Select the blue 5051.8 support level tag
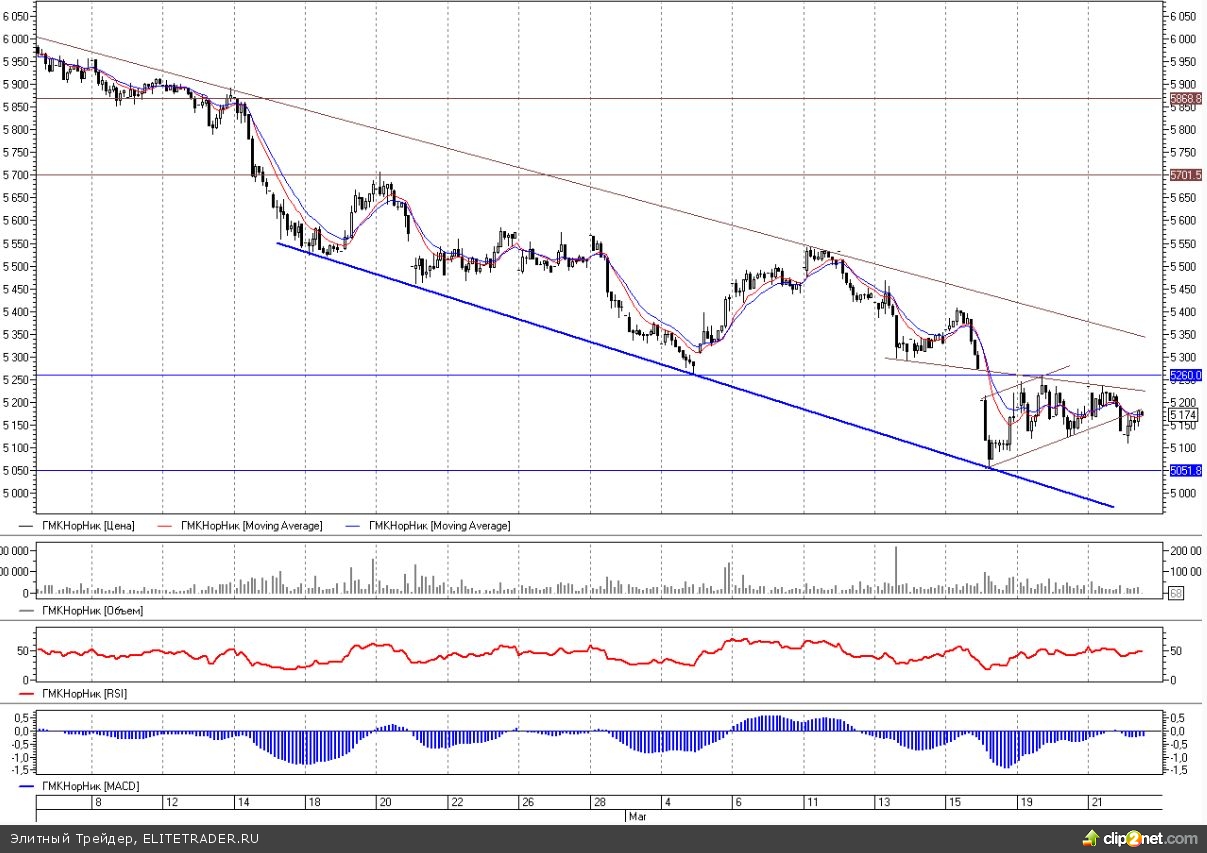 click(1184, 471)
